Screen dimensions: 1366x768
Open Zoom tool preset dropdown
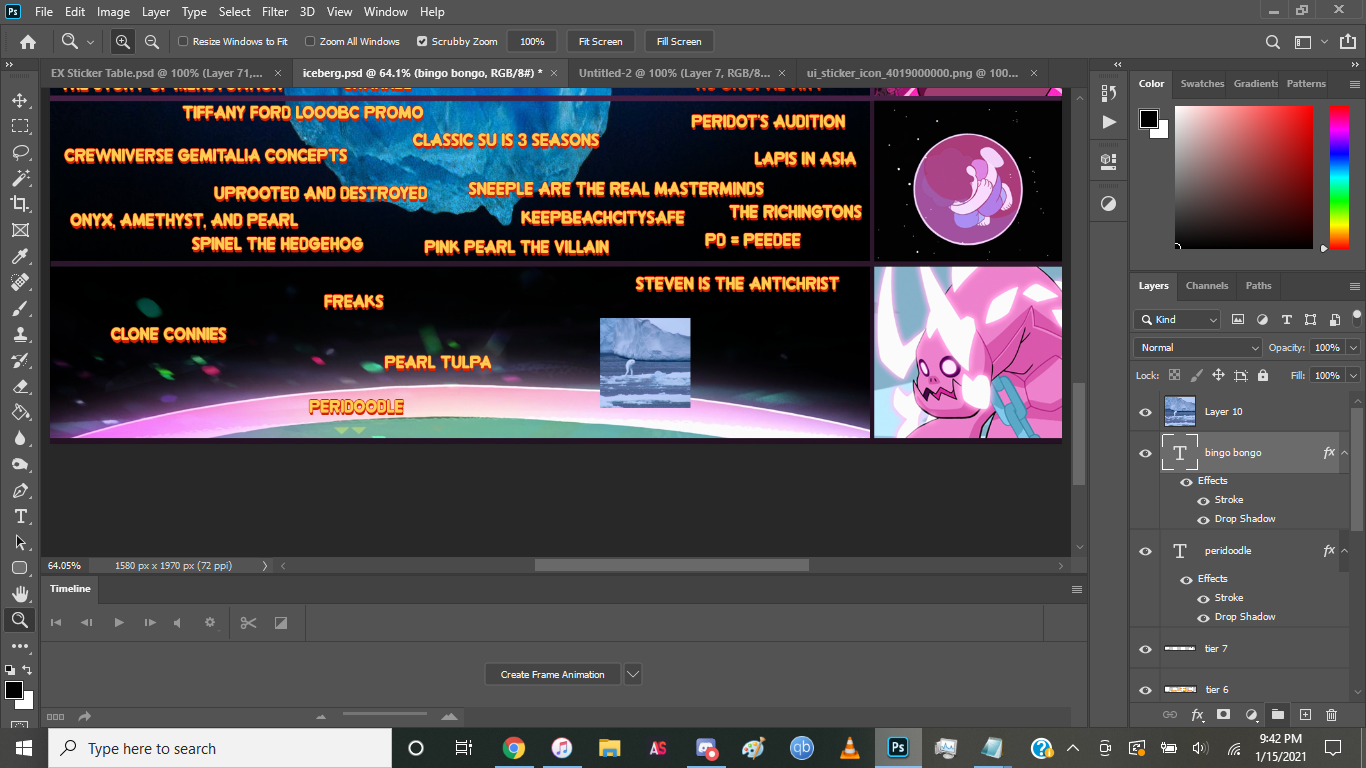pos(91,42)
